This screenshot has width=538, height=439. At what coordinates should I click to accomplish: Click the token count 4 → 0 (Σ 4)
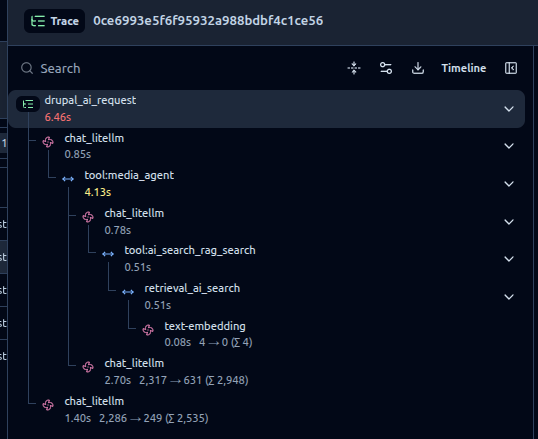tap(225, 343)
